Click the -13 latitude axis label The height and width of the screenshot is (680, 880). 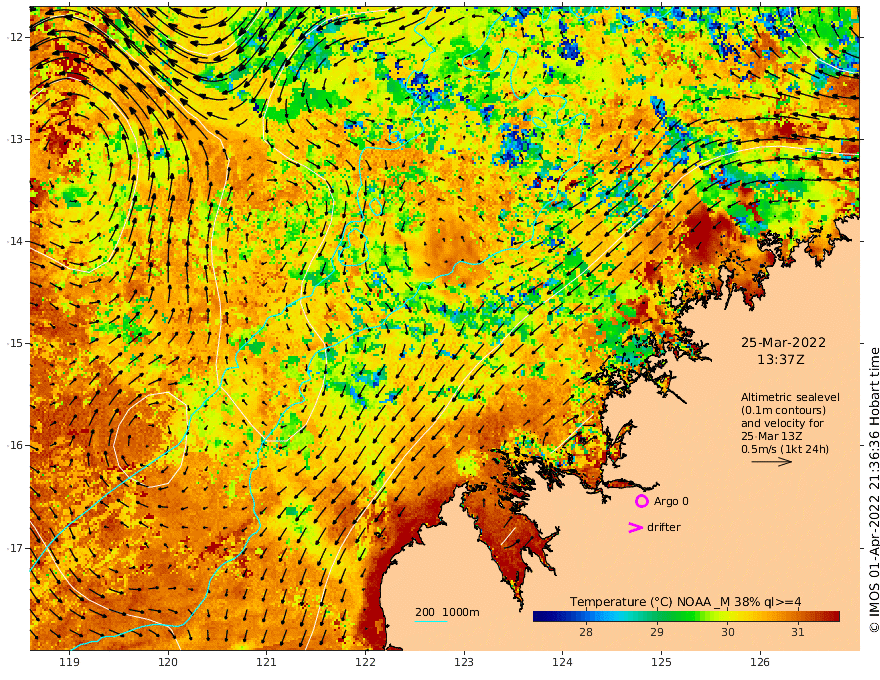tap(15, 139)
